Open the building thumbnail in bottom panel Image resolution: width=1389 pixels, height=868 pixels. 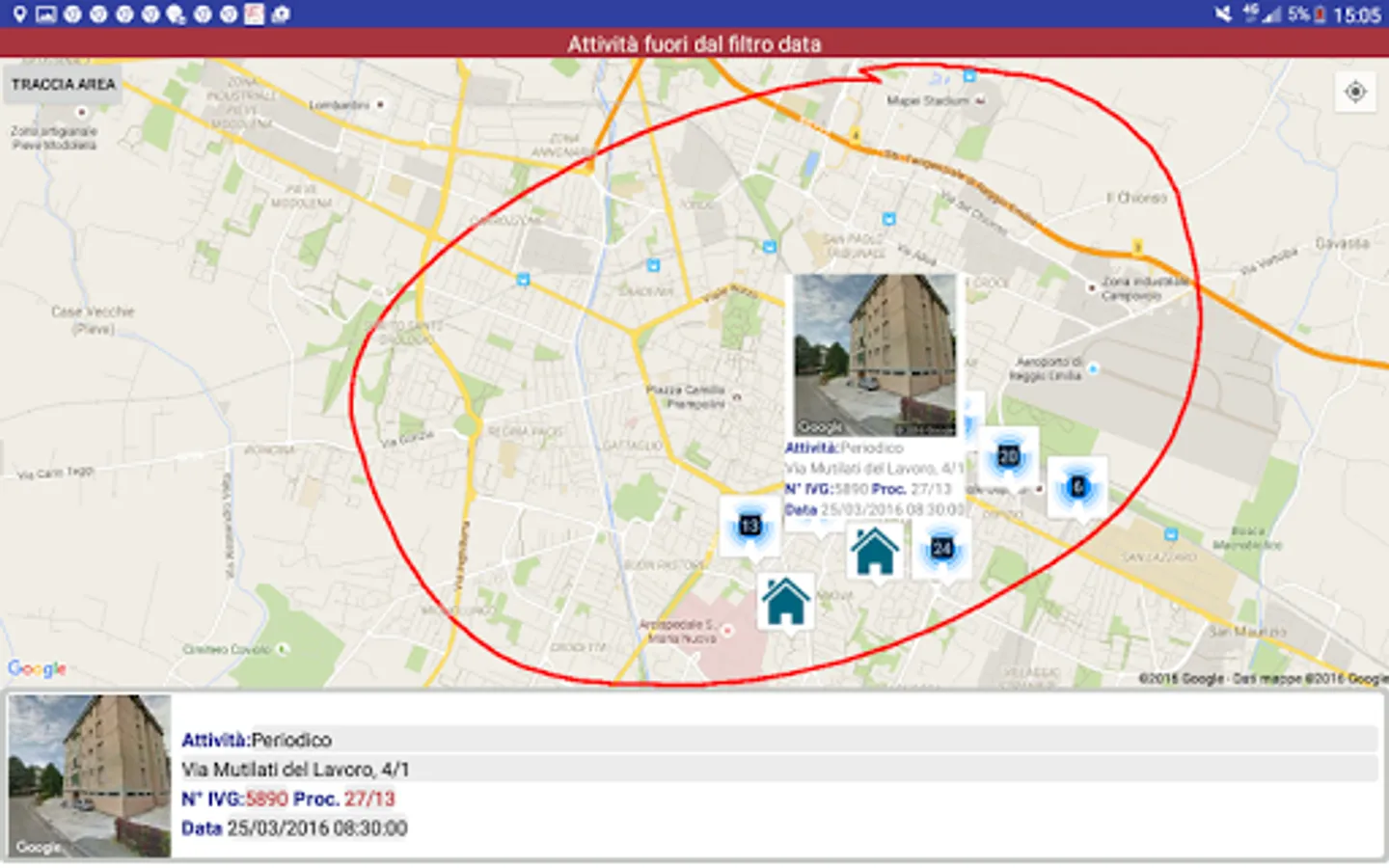click(x=90, y=775)
